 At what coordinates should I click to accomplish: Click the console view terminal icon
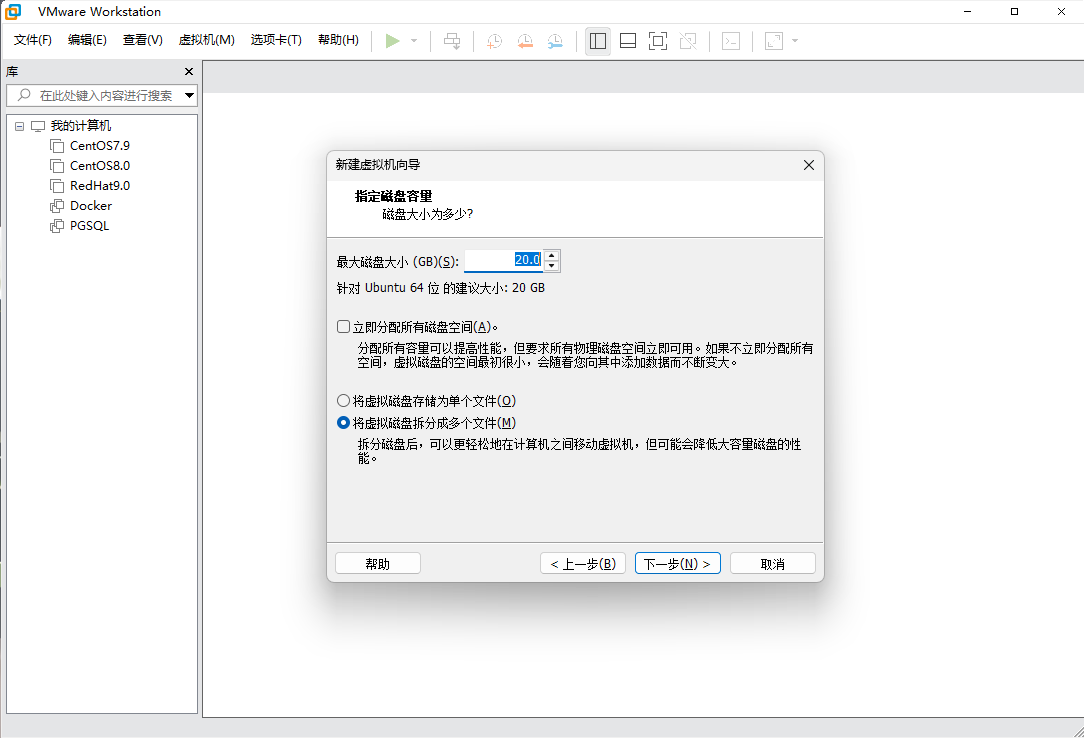pyautogui.click(x=731, y=41)
